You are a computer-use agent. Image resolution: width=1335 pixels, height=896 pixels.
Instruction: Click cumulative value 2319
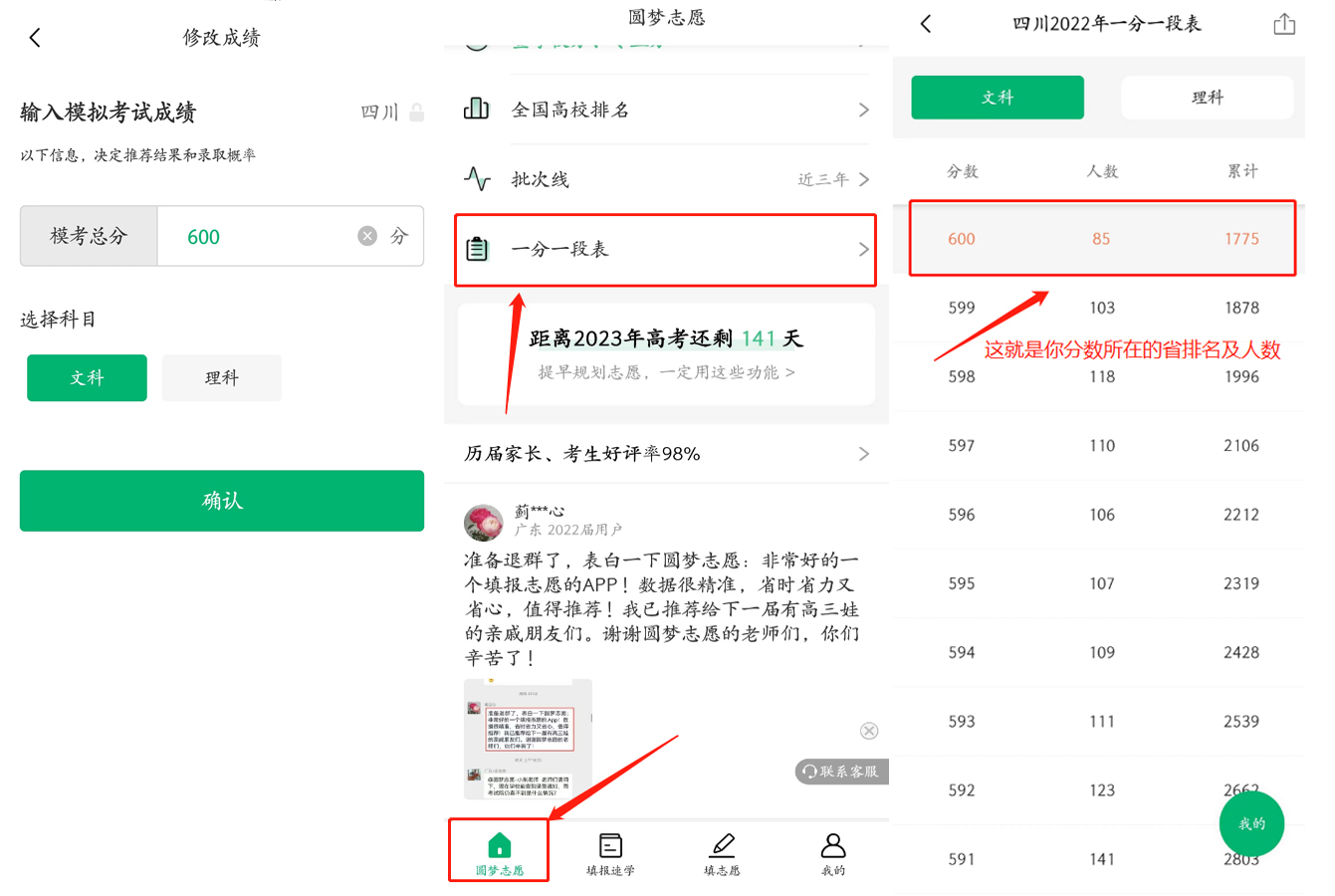pos(1241,583)
